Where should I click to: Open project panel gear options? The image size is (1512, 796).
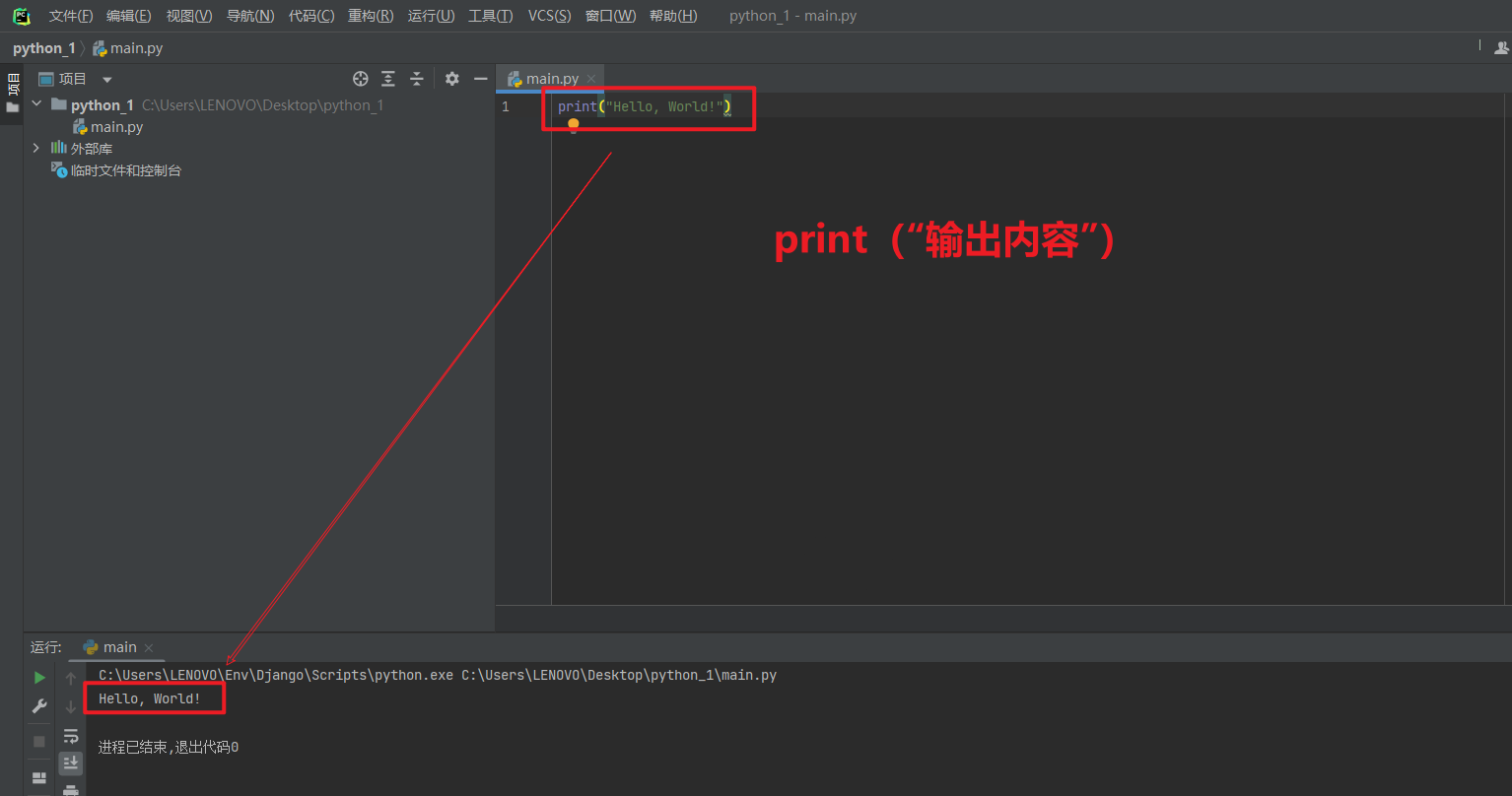(452, 79)
